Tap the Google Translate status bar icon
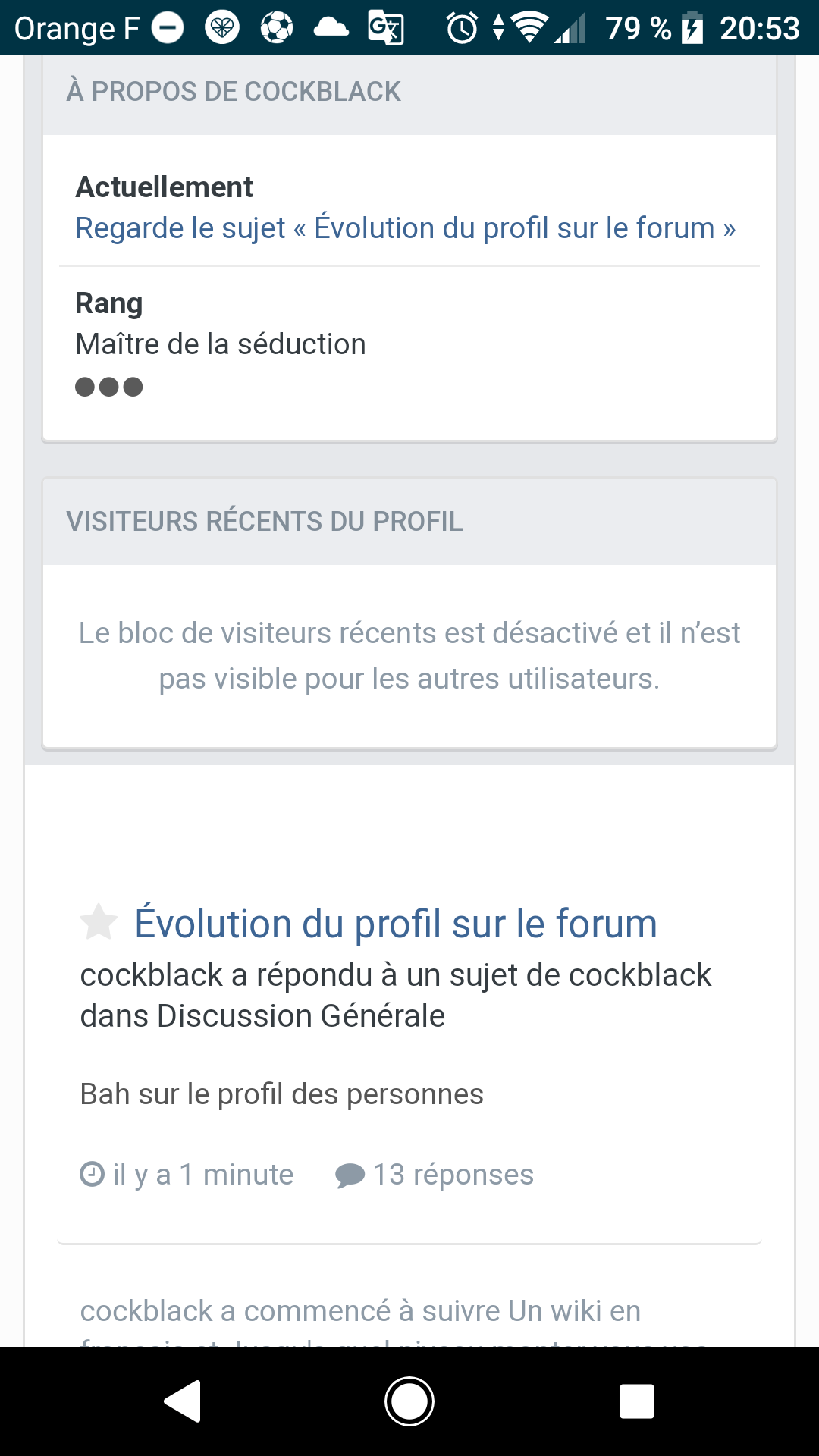819x1456 pixels. tap(386, 29)
